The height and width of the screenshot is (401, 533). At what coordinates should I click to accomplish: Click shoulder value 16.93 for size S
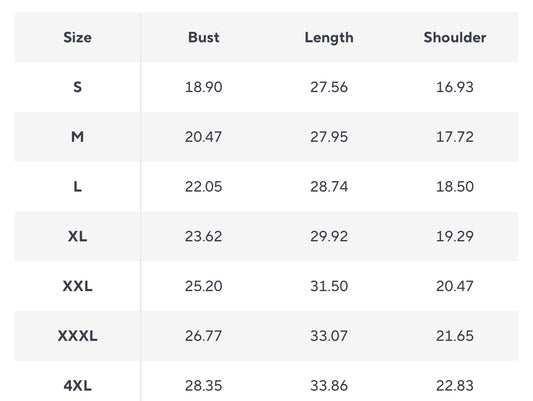(x=455, y=87)
